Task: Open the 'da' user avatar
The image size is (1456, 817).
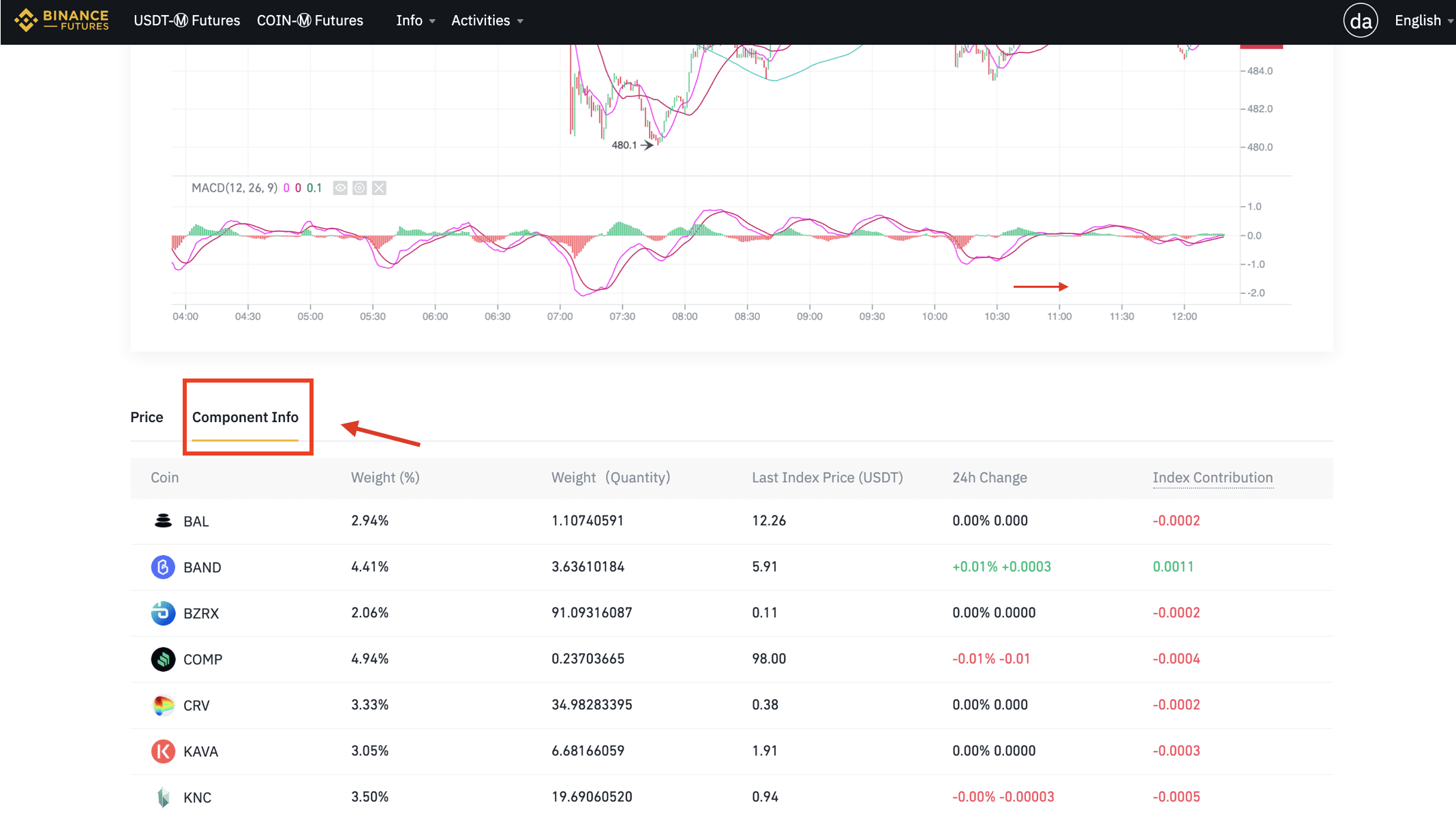Action: pos(1360,20)
